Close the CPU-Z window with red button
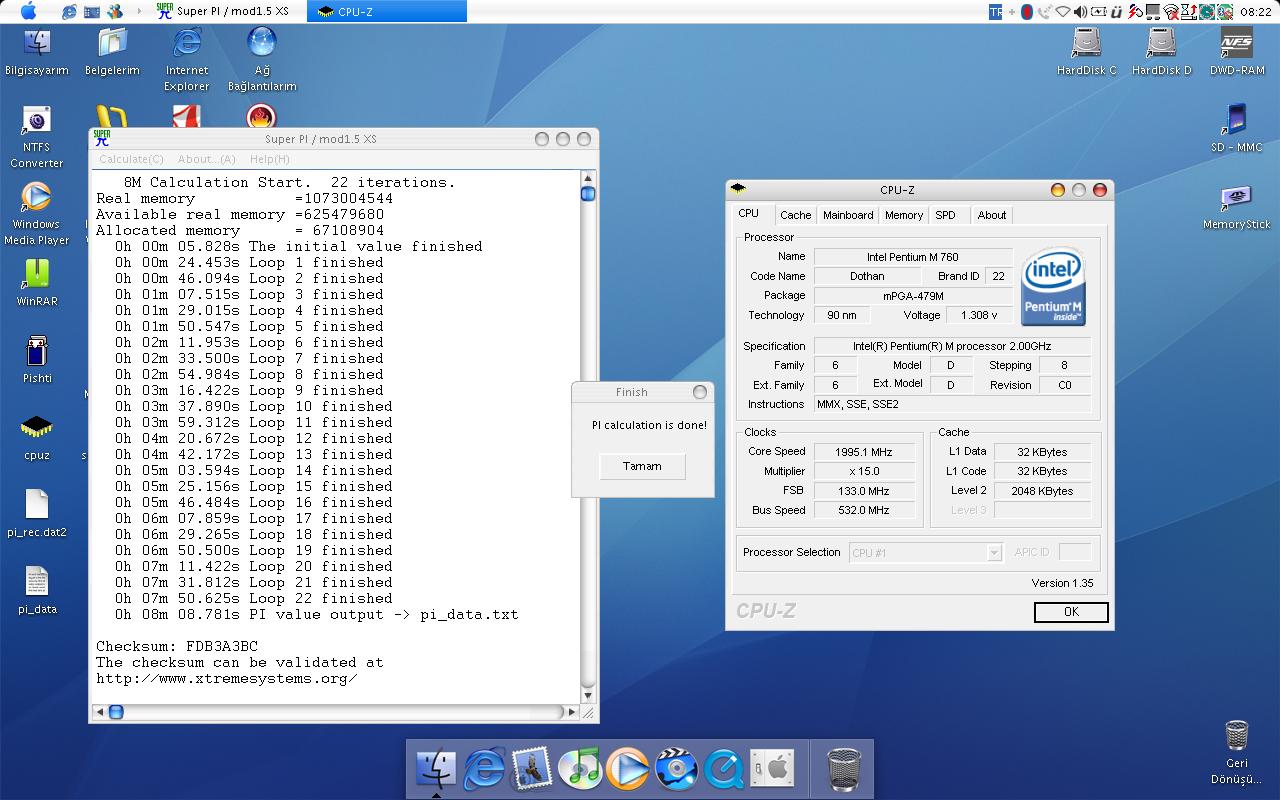 (x=1100, y=190)
